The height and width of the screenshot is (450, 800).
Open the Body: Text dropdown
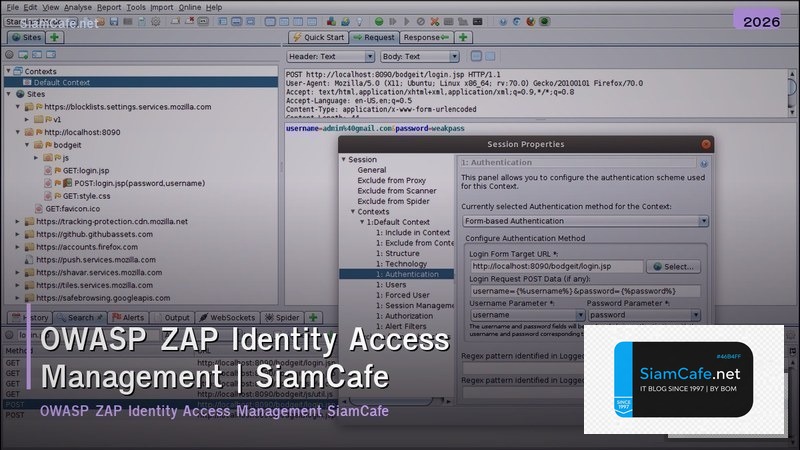[x=420, y=56]
